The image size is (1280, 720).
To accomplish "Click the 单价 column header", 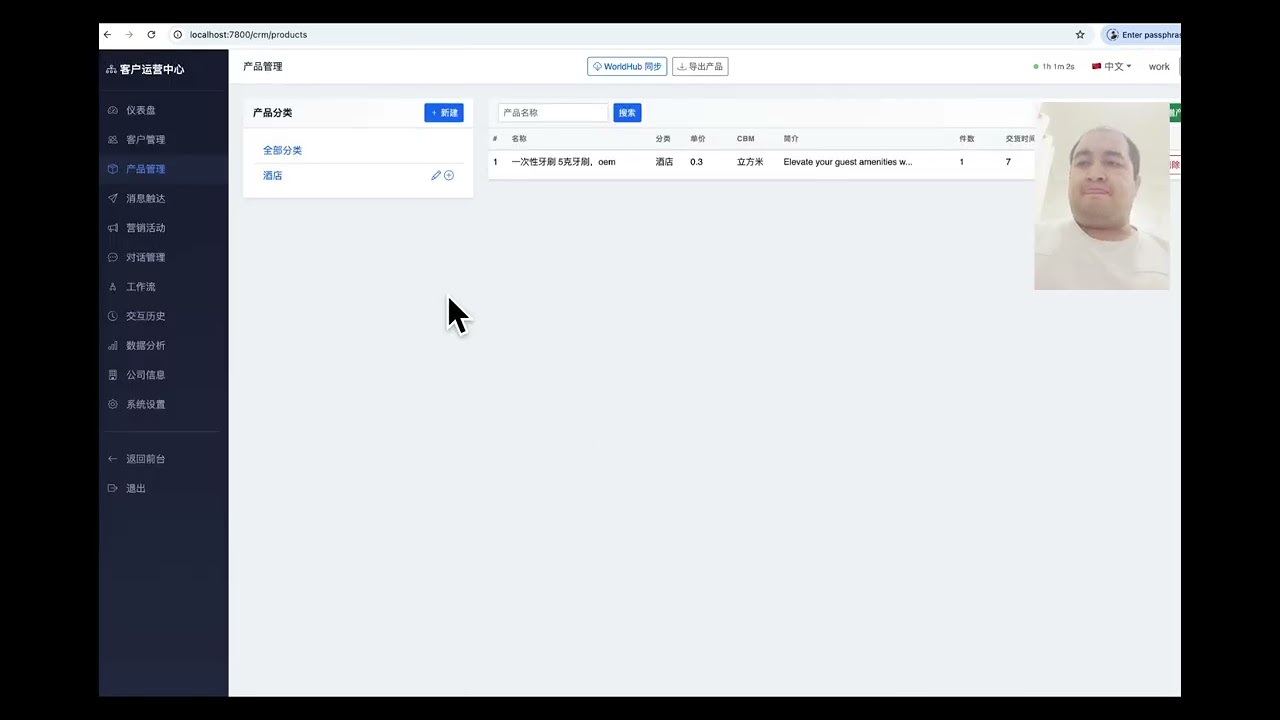I will click(698, 139).
